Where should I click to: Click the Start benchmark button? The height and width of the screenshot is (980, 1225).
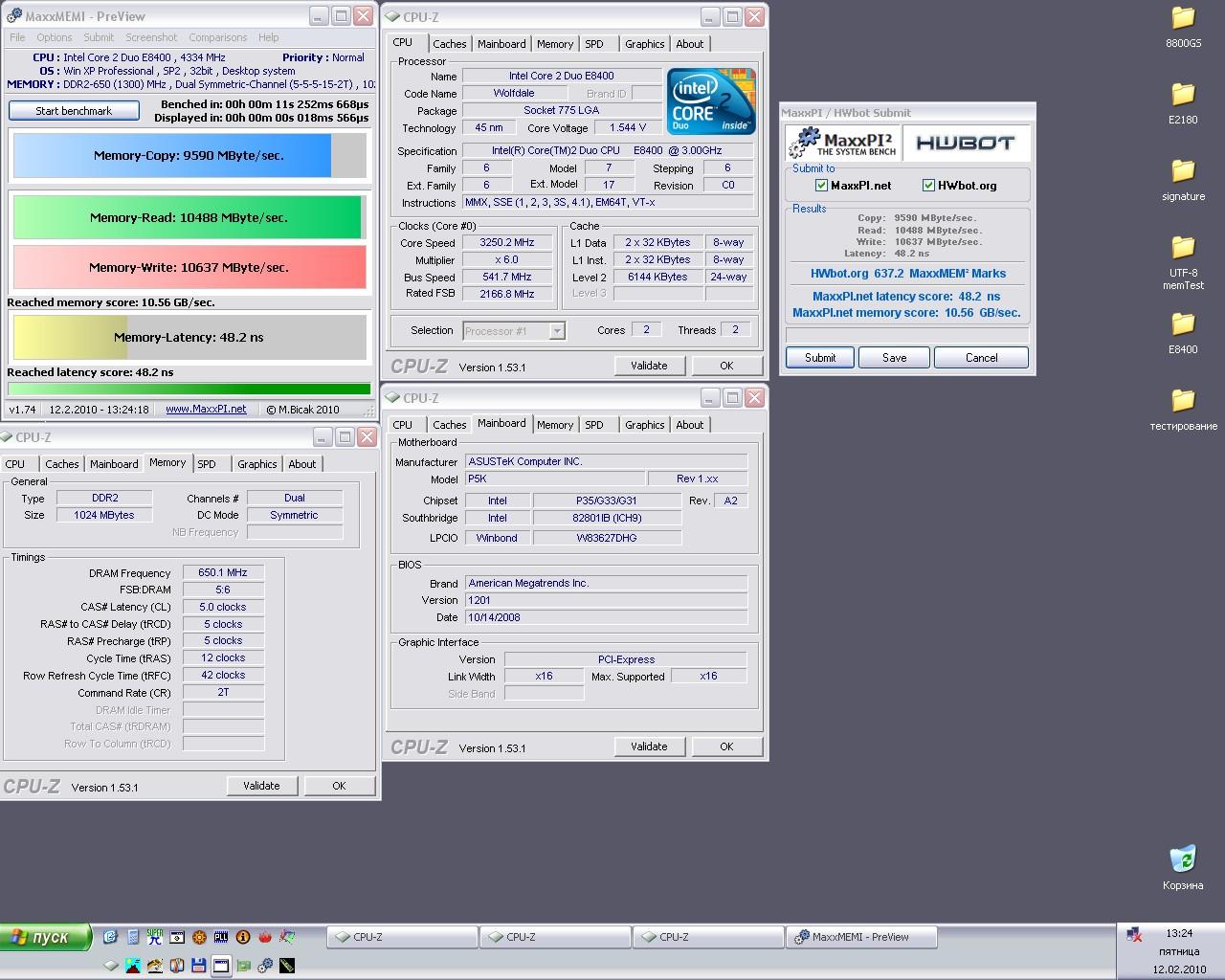(x=74, y=111)
